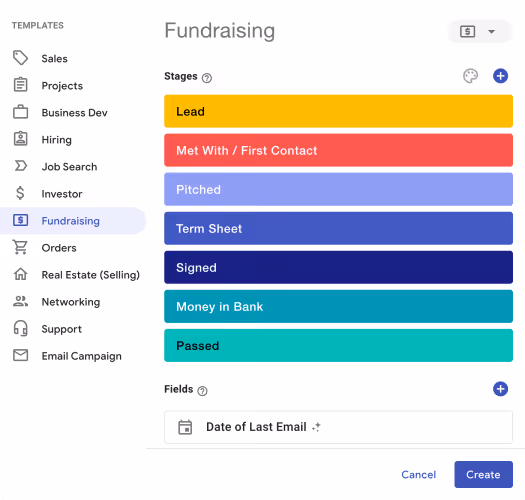Choose the Hiring template
The width and height of the screenshot is (525, 500).
[x=73, y=139]
